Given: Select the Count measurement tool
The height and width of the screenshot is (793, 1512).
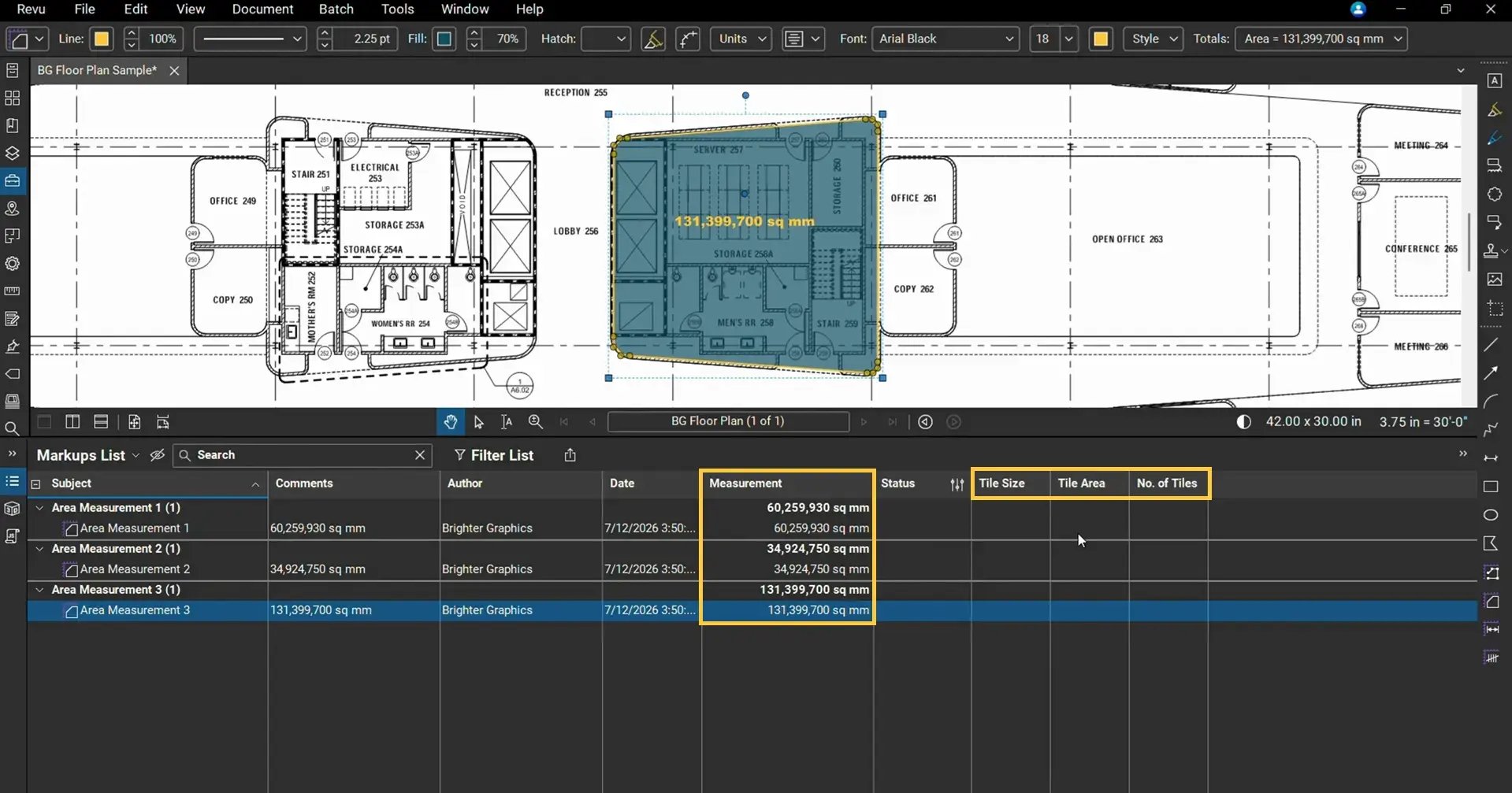Looking at the screenshot, I should tap(1491, 657).
